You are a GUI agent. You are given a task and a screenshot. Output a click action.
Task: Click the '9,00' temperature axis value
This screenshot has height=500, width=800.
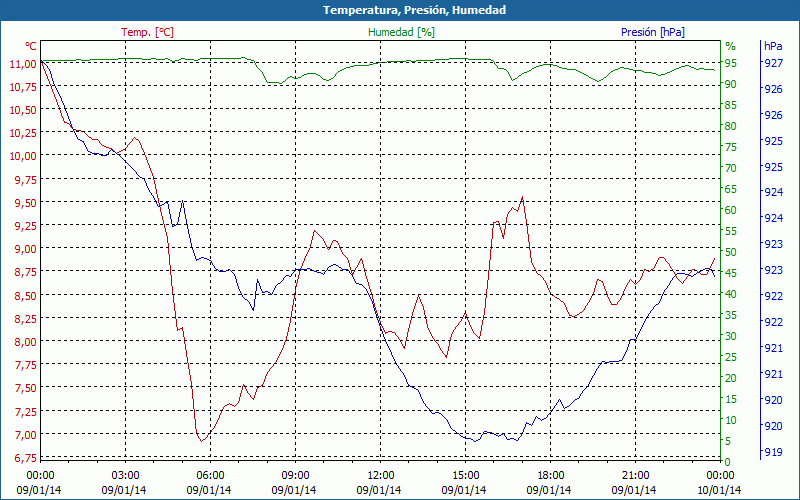pos(26,249)
